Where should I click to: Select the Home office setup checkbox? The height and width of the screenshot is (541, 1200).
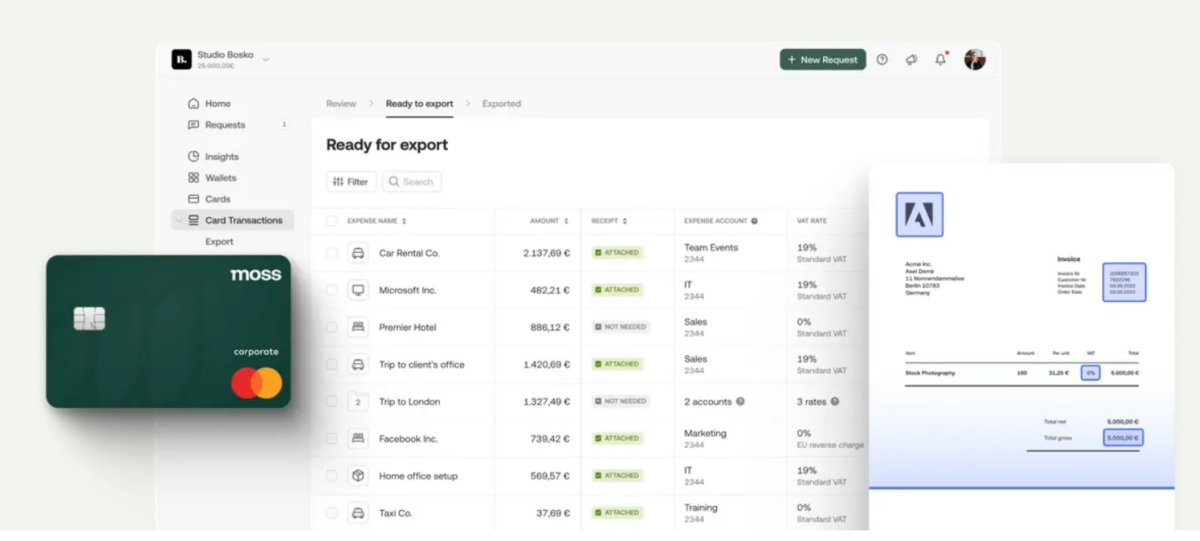click(x=332, y=476)
